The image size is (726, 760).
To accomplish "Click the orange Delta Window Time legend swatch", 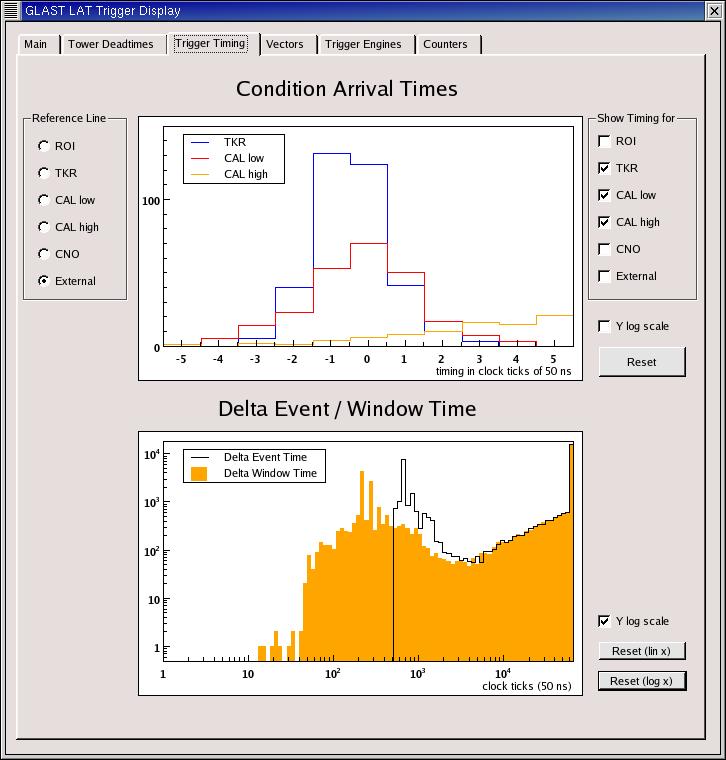I will [x=199, y=474].
